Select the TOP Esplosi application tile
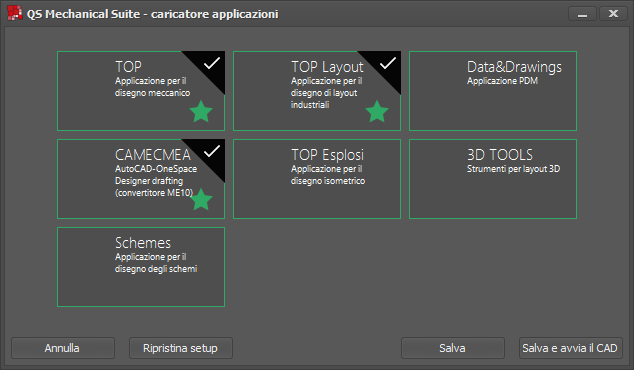This screenshot has height=370, width=634. click(317, 179)
